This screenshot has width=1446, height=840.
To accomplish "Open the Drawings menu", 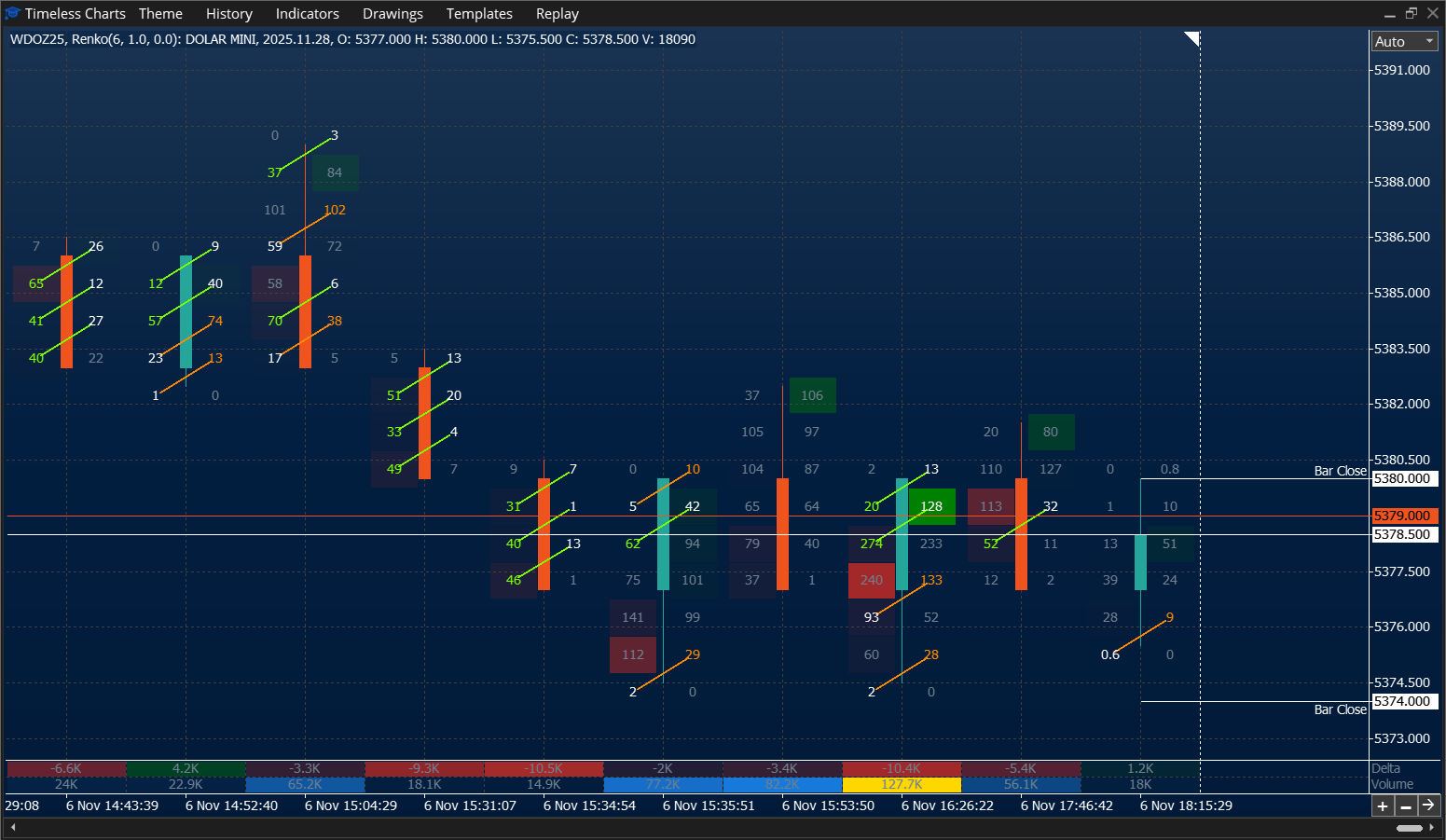I will 392,13.
